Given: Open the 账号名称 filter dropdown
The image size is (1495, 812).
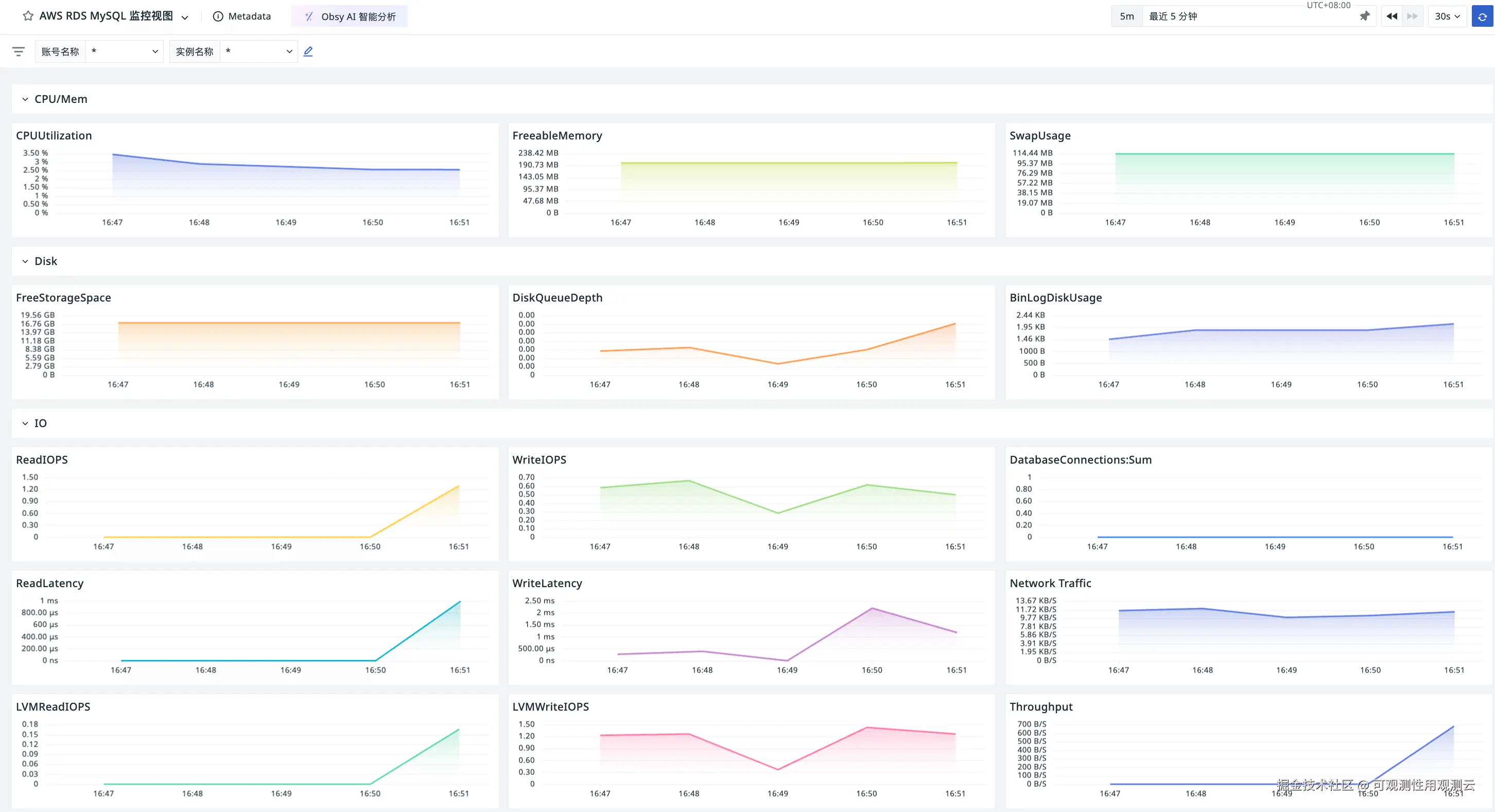Looking at the screenshot, I should (x=124, y=51).
